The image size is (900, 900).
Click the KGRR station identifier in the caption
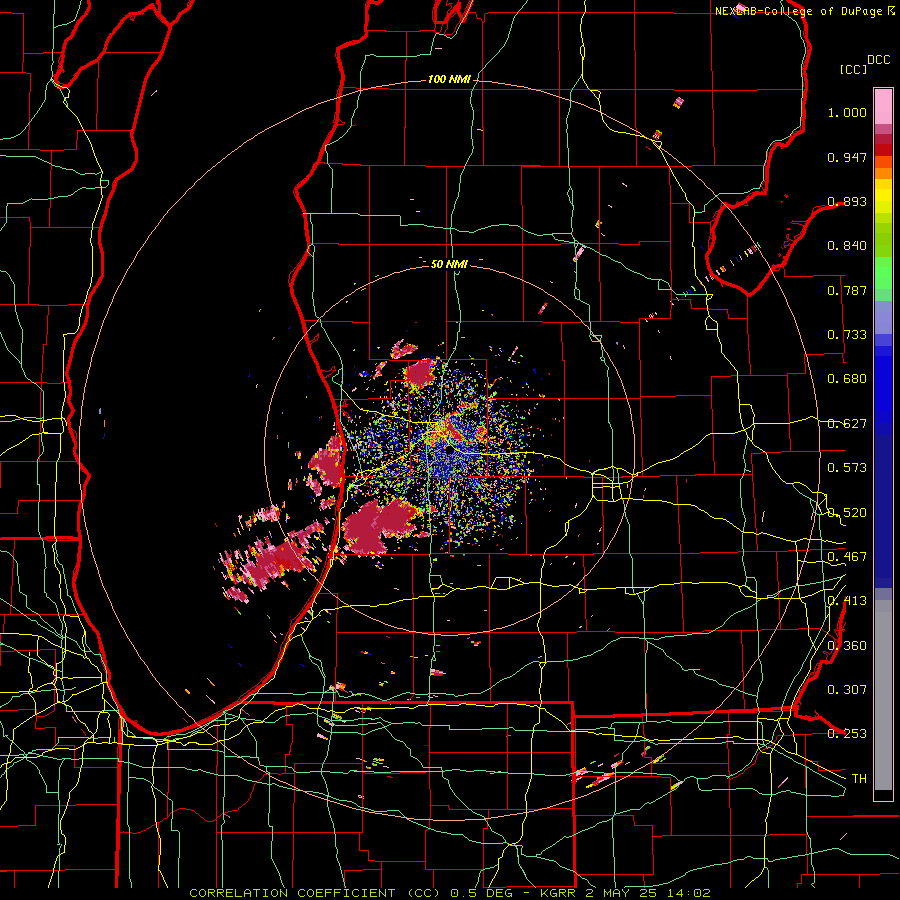[560, 893]
